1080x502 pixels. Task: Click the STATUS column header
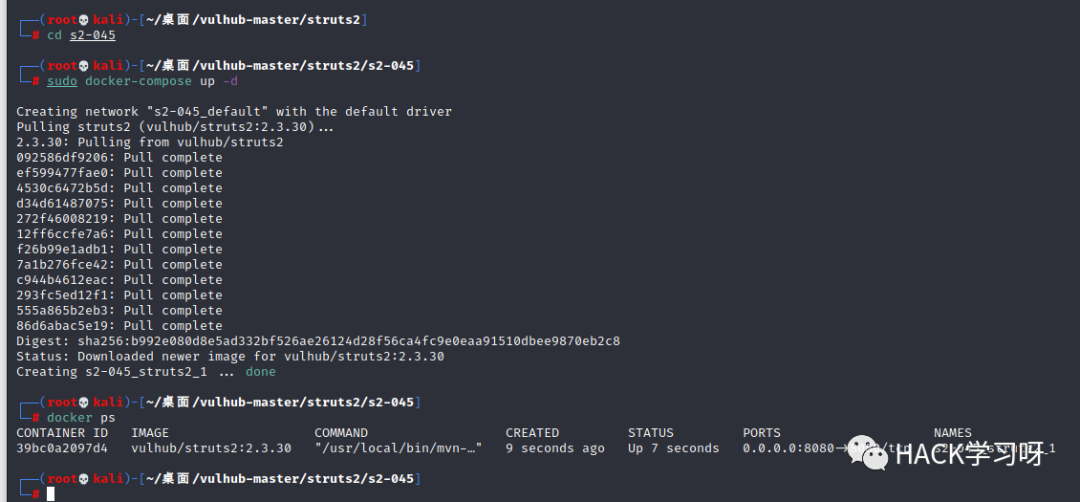650,433
